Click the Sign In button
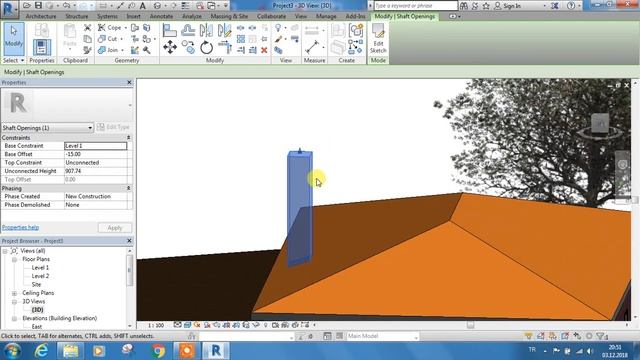 click(x=508, y=6)
